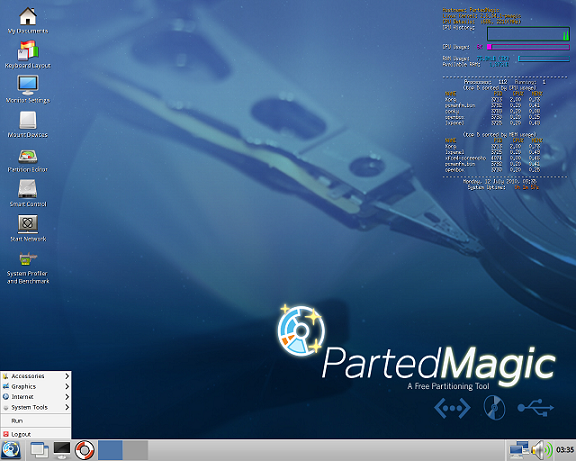This screenshot has height=461, width=576.
Task: Expand the Accessories submenu
Action: pos(36,376)
